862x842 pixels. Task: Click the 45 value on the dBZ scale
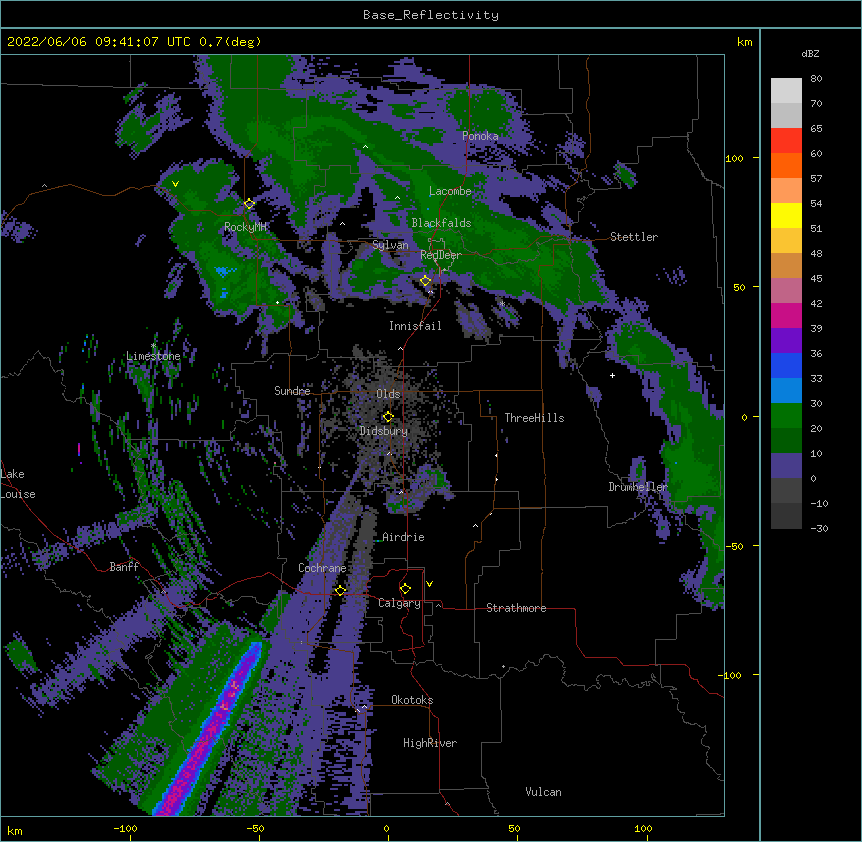point(816,278)
